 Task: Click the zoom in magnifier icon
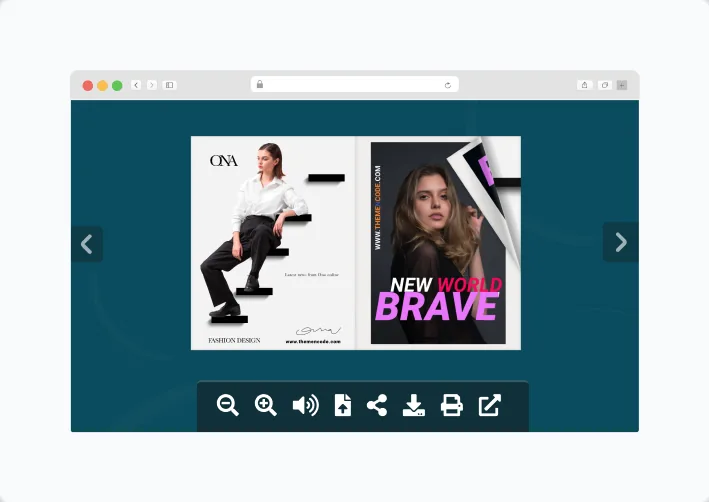click(x=265, y=405)
